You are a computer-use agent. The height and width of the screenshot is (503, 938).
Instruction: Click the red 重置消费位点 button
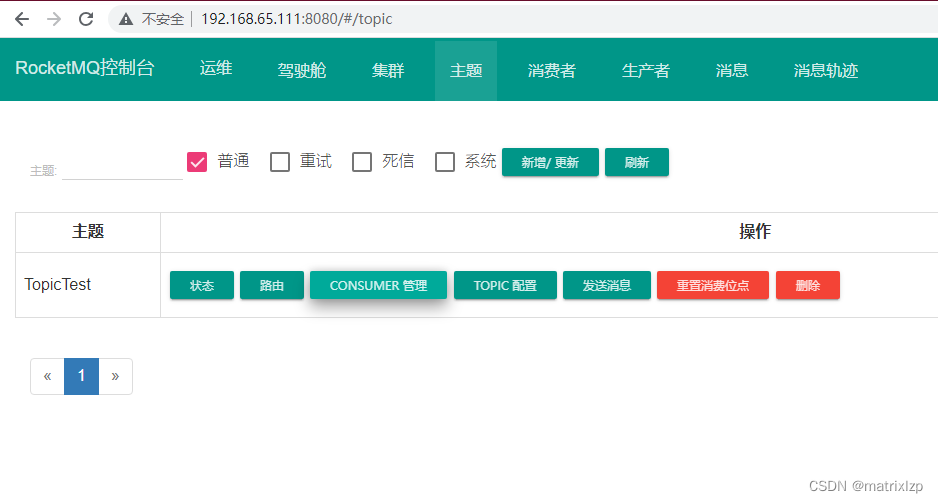click(x=713, y=285)
